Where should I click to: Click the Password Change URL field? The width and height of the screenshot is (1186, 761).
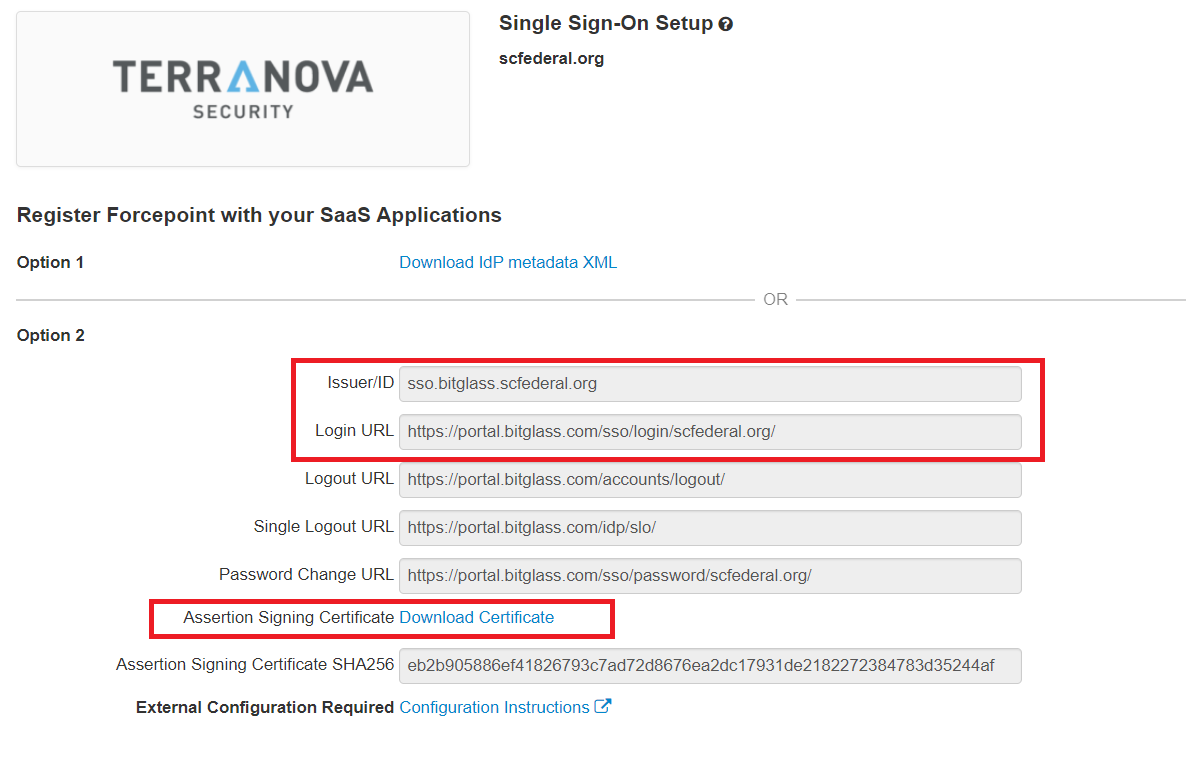(710, 575)
